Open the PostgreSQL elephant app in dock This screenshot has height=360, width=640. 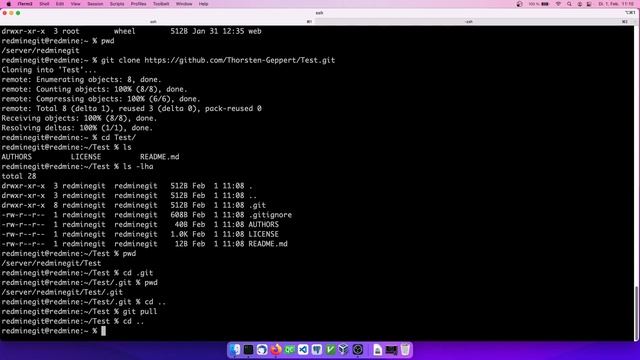(317, 349)
